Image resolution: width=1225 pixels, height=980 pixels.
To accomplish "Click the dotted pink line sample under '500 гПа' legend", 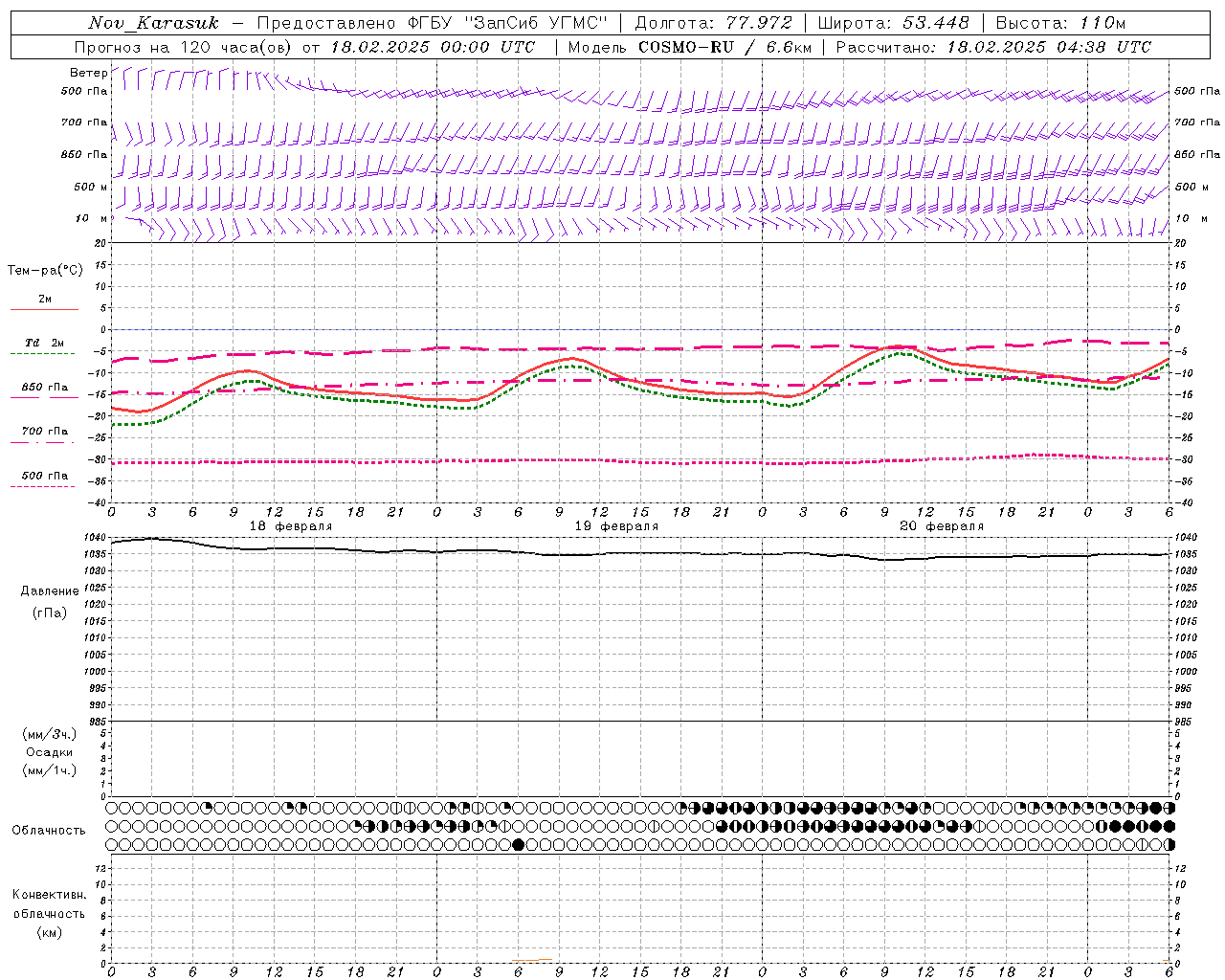I will coord(42,486).
